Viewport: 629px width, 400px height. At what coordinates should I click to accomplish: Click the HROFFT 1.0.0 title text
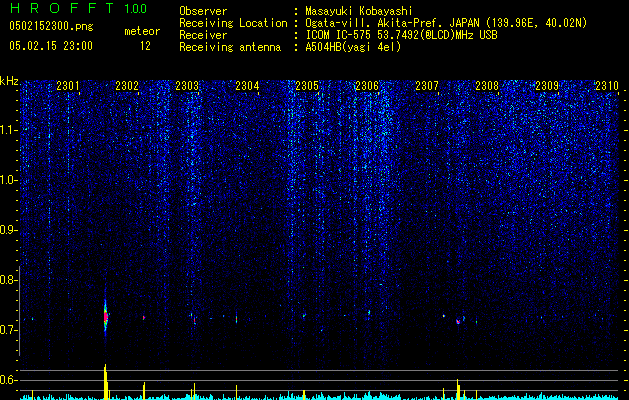[78, 8]
